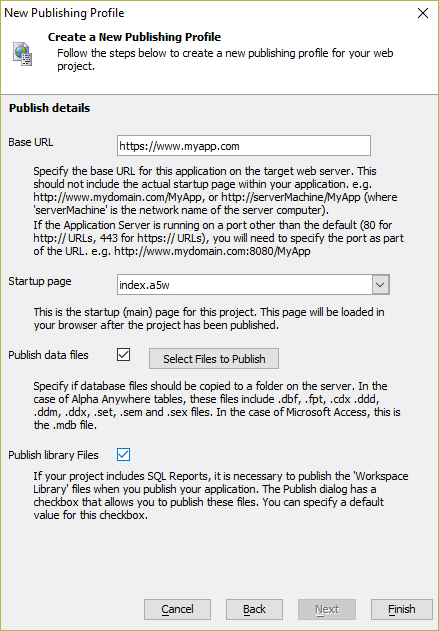Uncheck the Publish library Files checkbox
439x631 pixels.
124,454
